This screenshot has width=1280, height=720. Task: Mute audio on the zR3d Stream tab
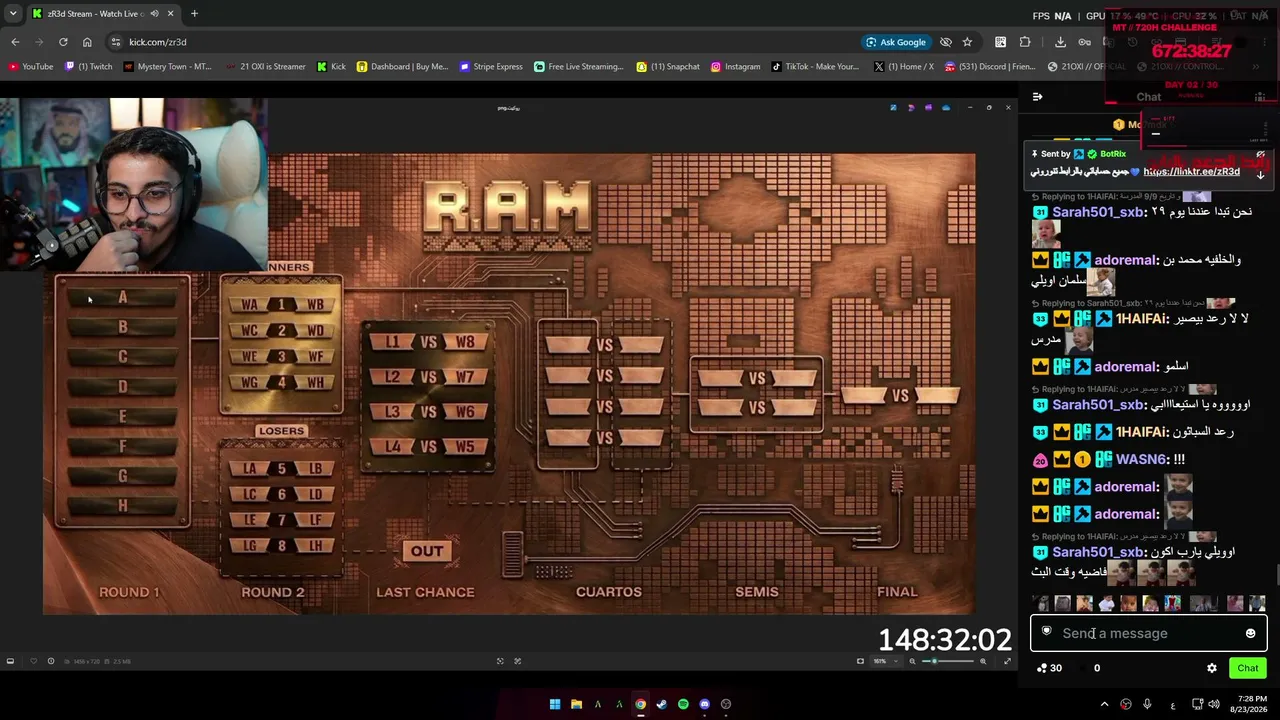[x=153, y=14]
